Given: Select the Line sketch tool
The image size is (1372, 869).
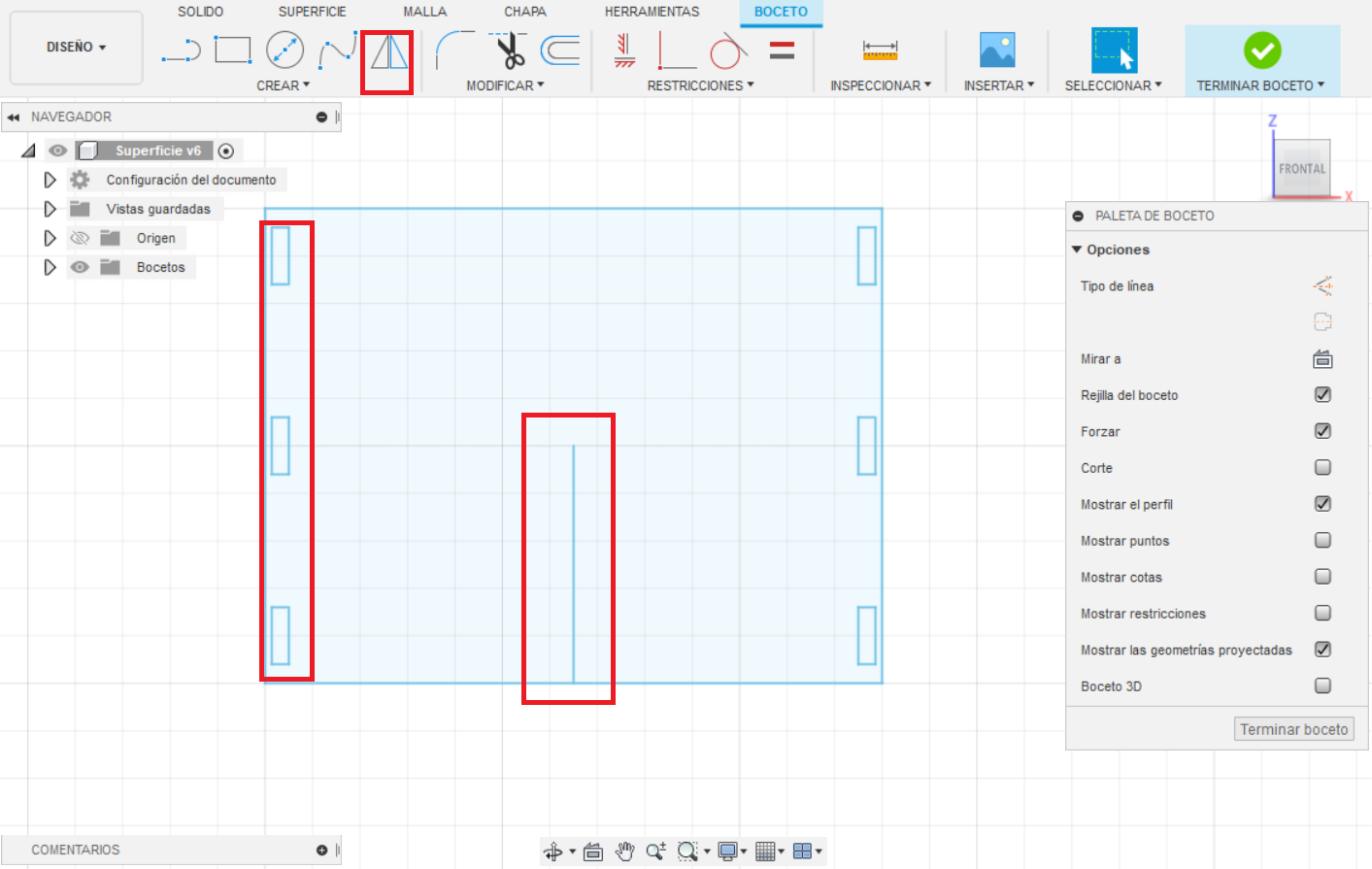Looking at the screenshot, I should [x=181, y=50].
